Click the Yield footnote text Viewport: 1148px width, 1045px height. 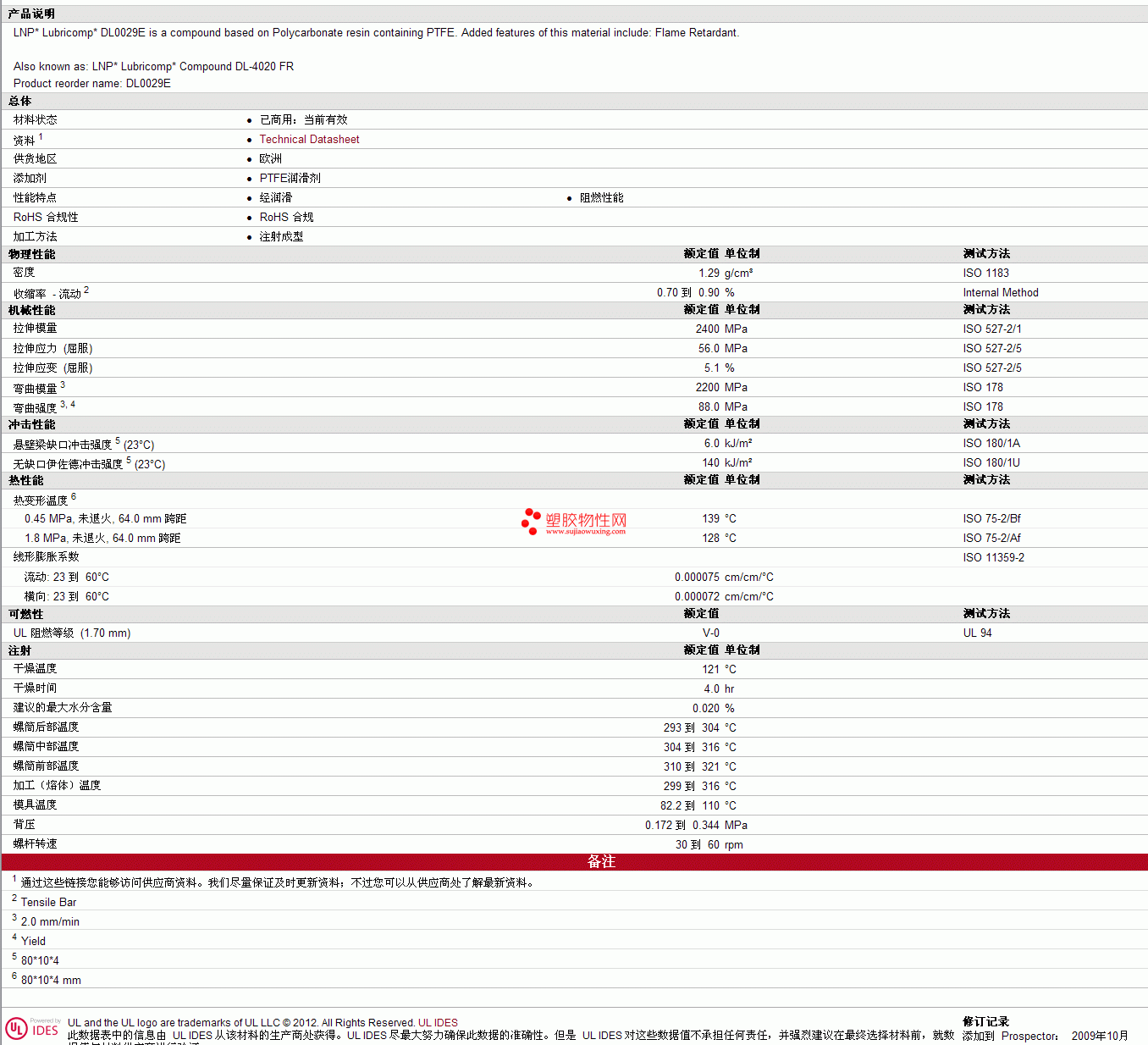click(33, 942)
